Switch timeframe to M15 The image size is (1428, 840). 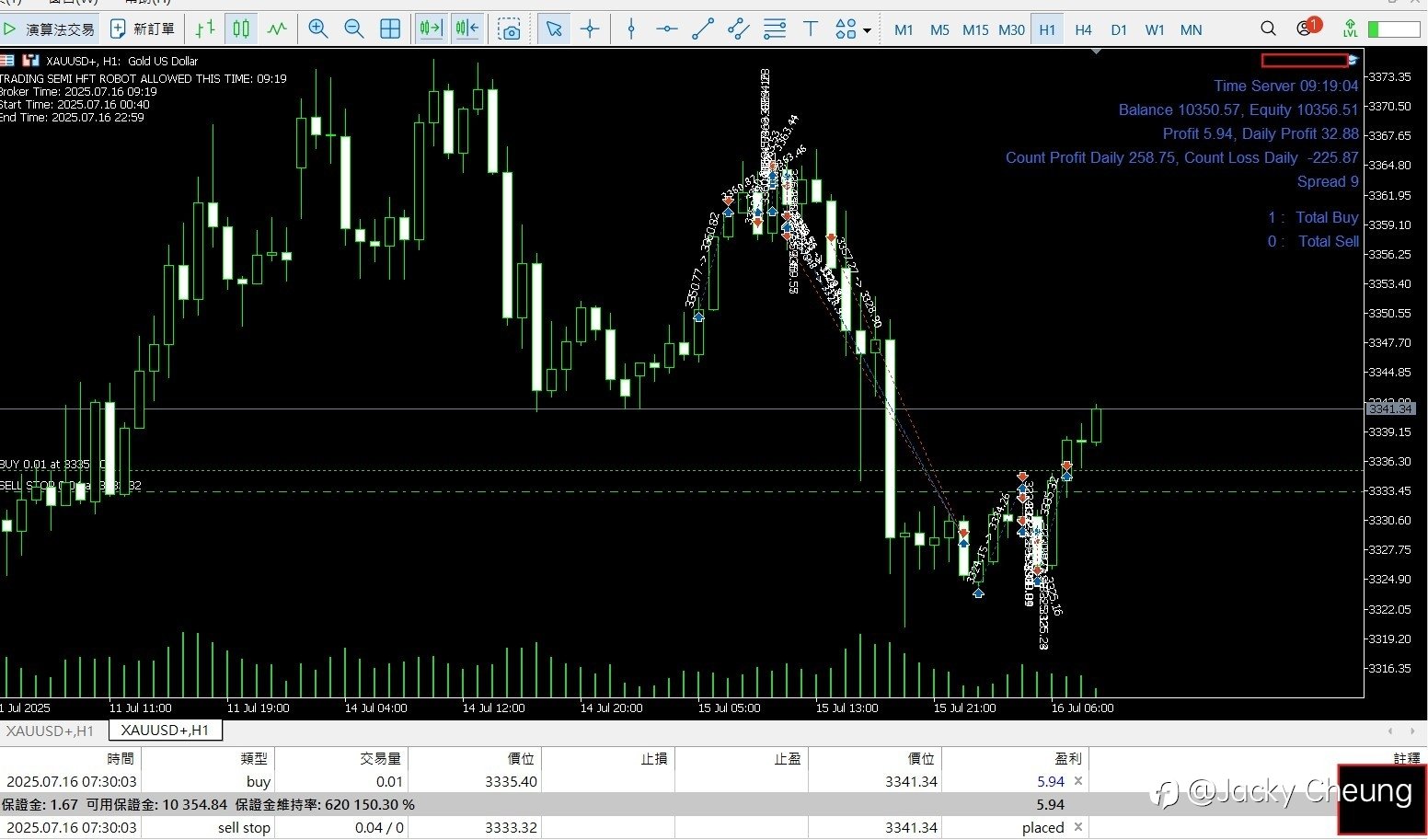(x=975, y=29)
